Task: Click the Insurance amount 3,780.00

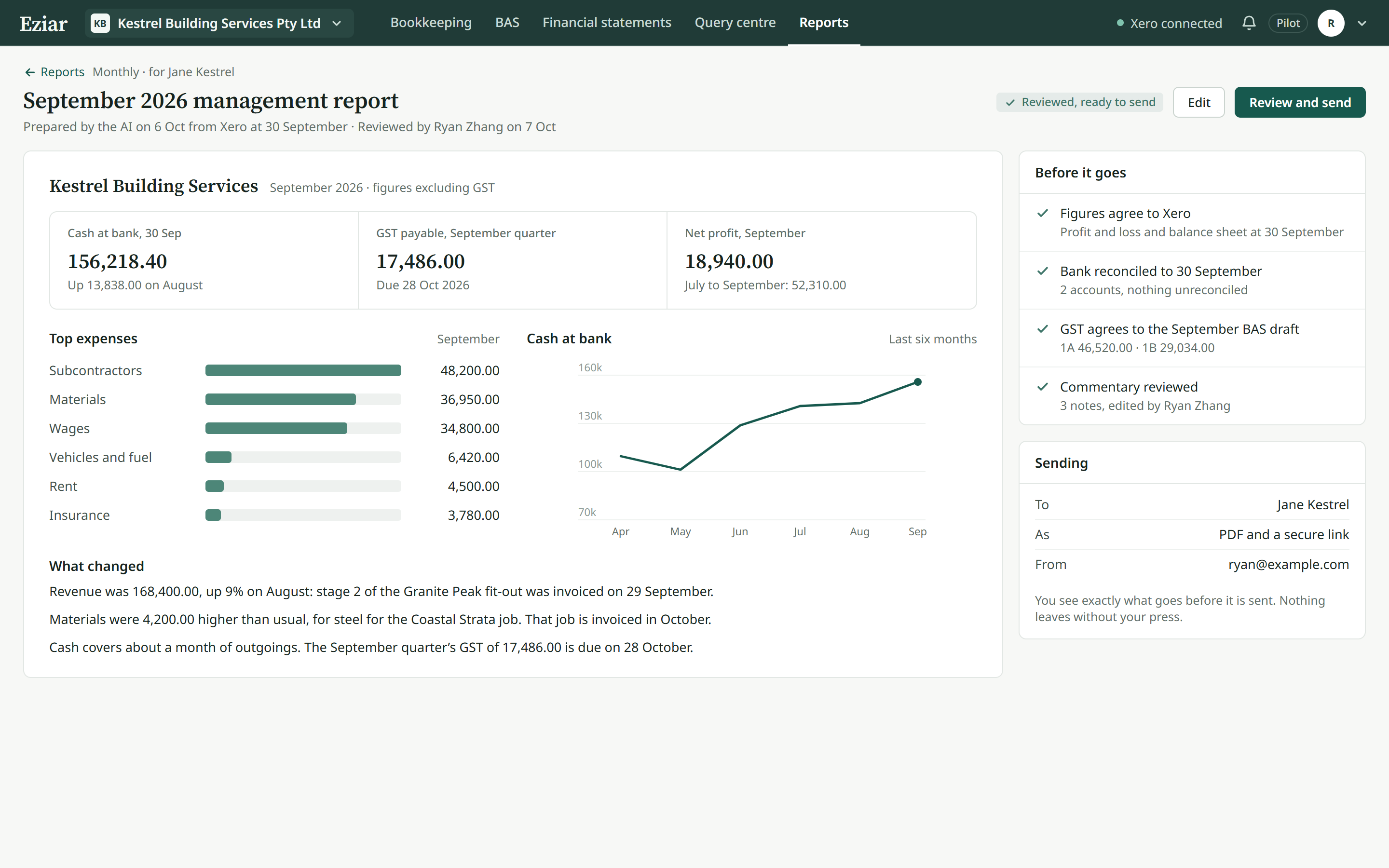Action: point(473,515)
